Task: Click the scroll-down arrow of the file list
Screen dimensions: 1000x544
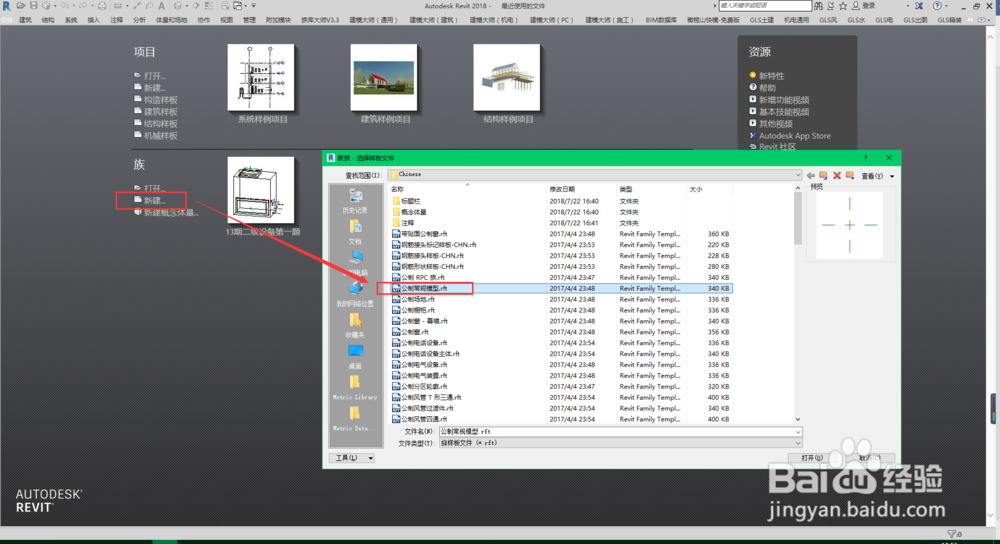Action: click(x=798, y=419)
